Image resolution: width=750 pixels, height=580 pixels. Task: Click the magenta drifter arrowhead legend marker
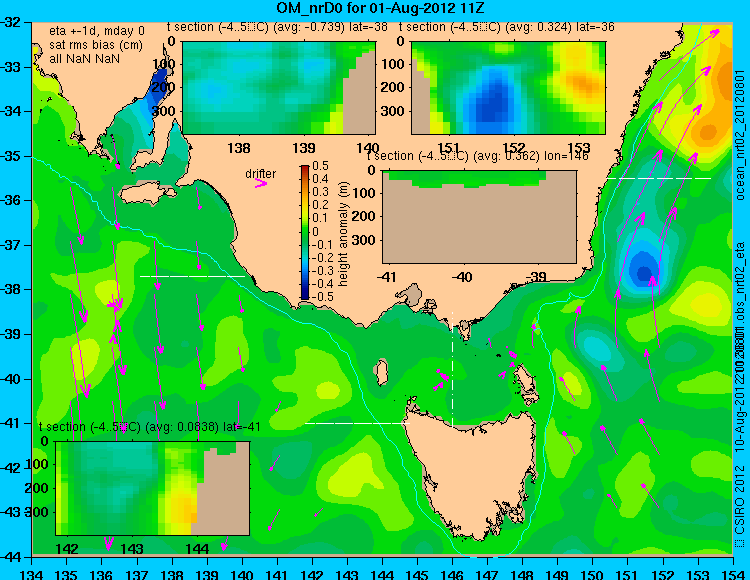pos(261,184)
